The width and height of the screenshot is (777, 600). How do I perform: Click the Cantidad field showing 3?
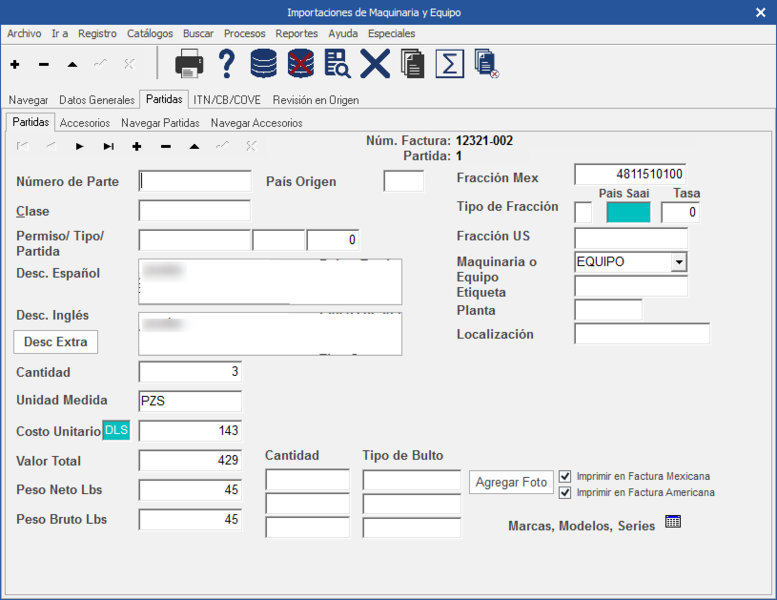pyautogui.click(x=190, y=372)
